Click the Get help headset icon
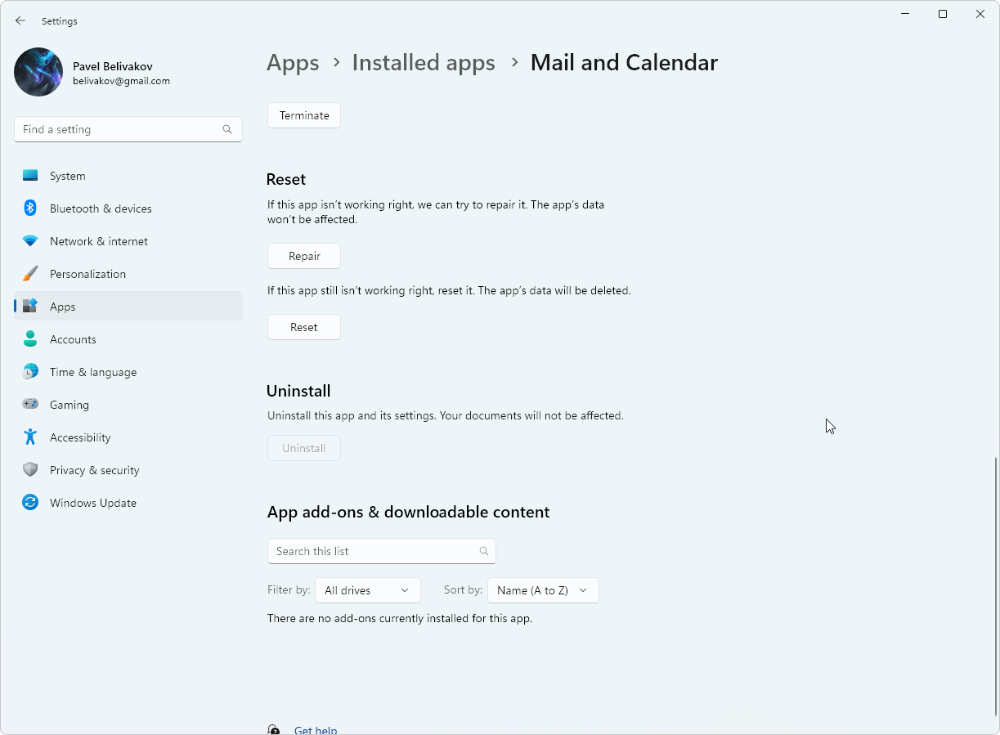1000x735 pixels. coord(274,730)
